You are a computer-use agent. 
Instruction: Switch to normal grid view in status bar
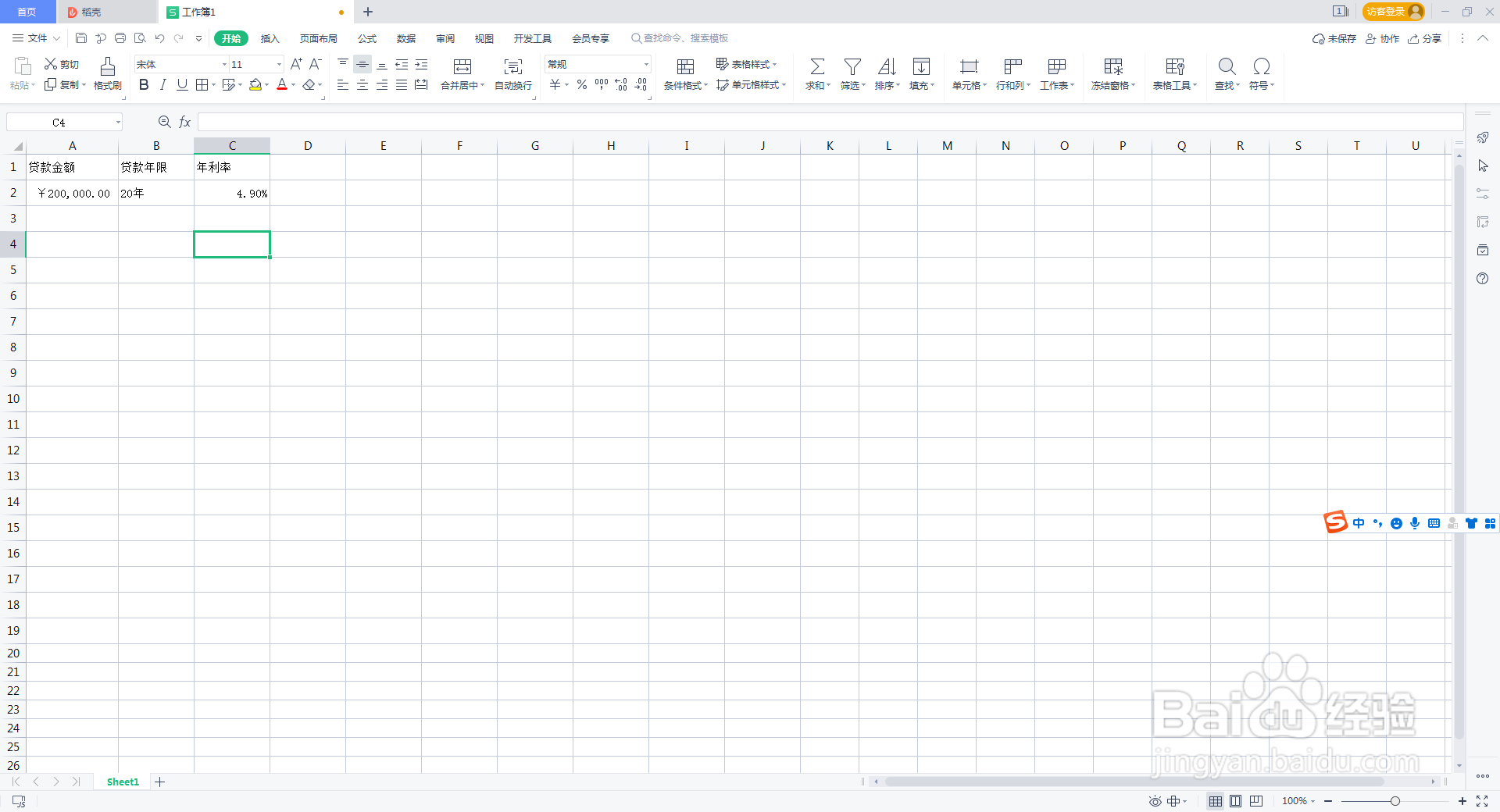[x=1216, y=801]
